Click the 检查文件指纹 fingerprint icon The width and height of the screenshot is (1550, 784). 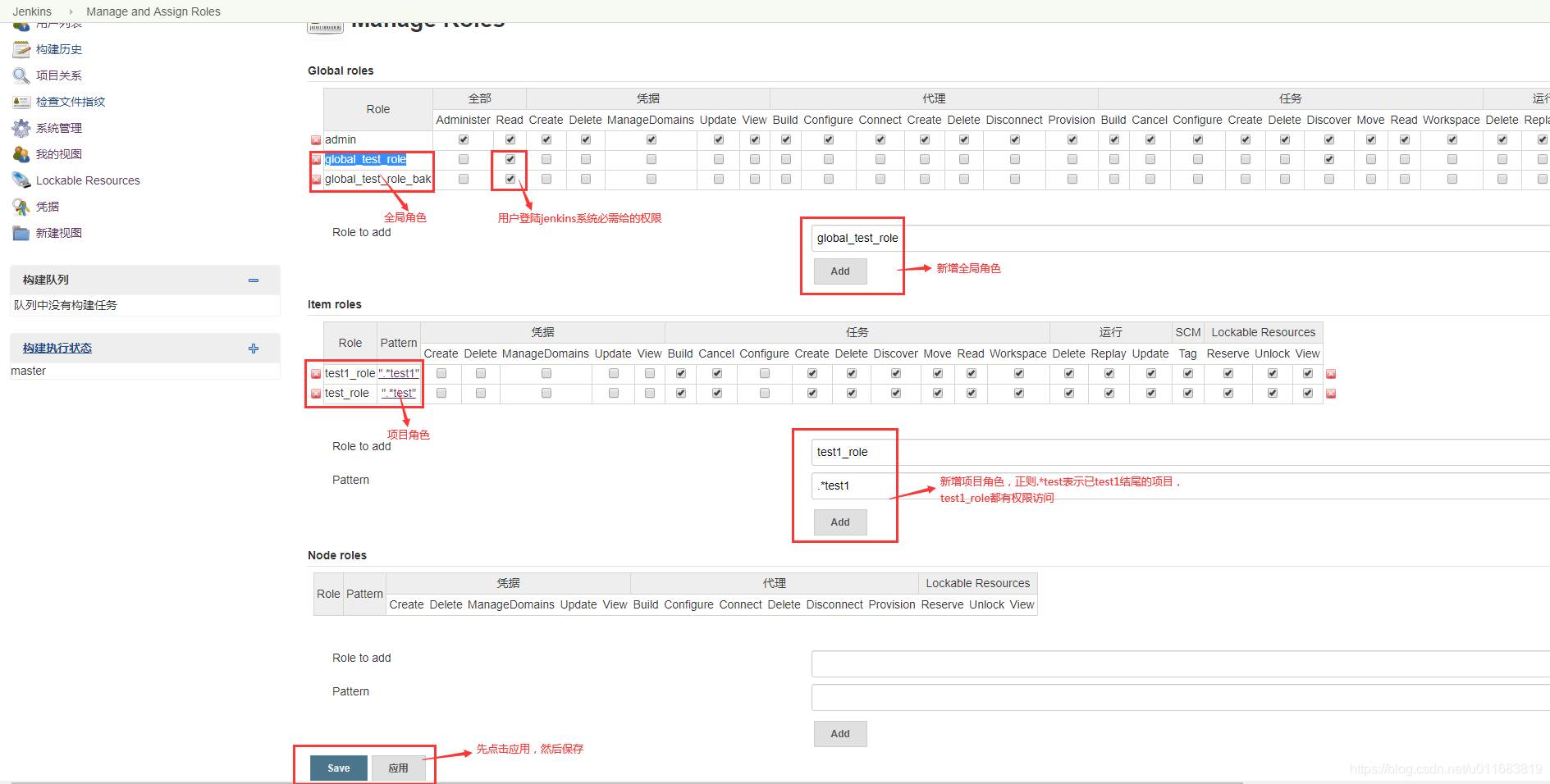click(21, 103)
